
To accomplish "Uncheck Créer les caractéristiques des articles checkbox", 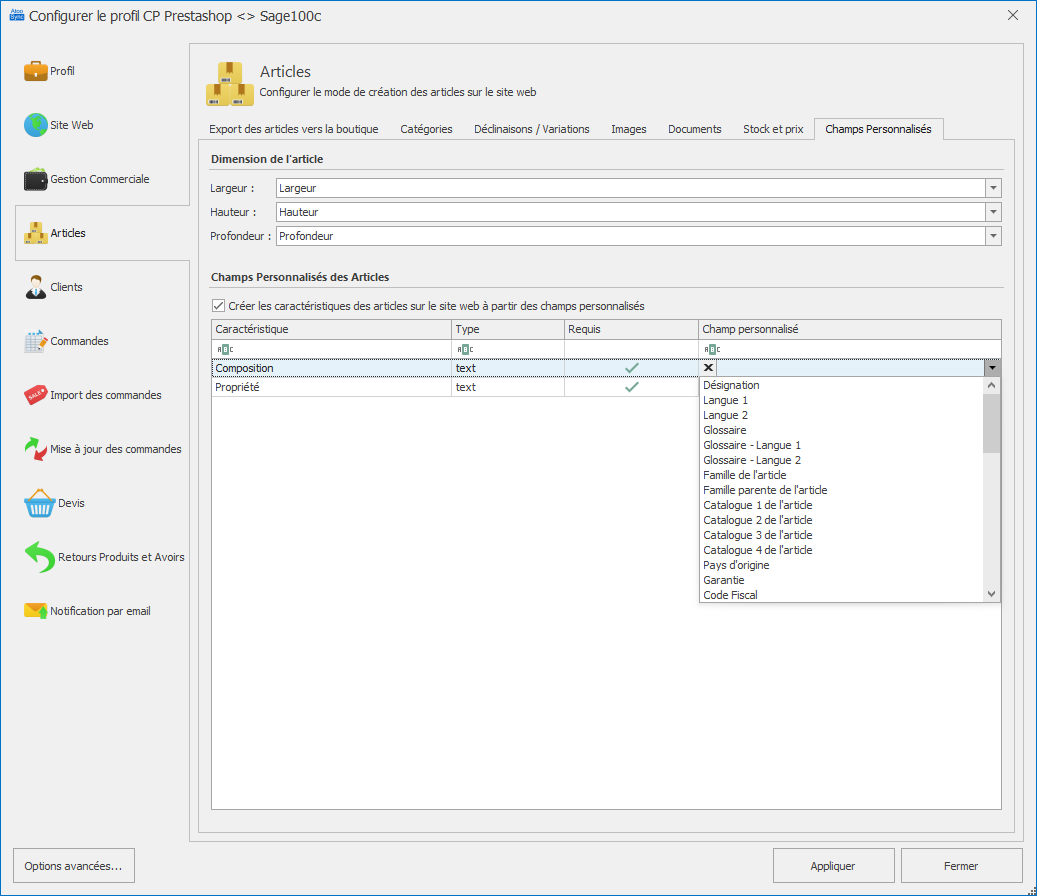I will tap(218, 305).
